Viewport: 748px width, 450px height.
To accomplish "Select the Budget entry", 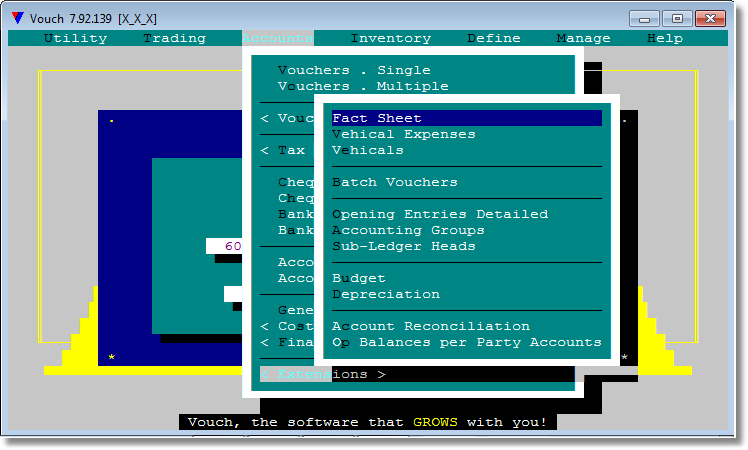I will point(359,278).
